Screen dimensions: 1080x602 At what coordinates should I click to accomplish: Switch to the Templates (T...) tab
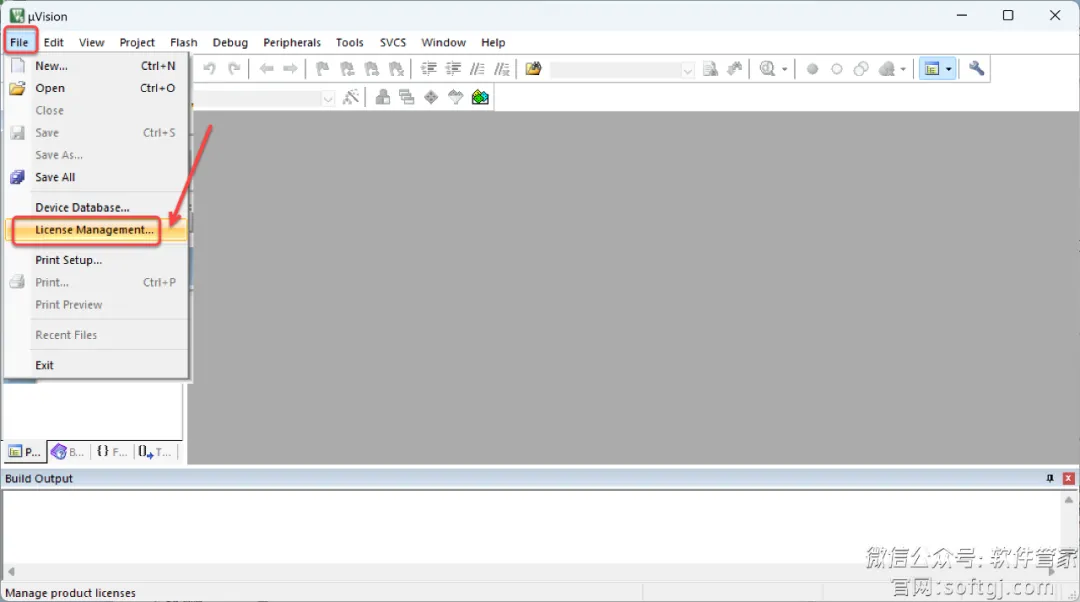point(154,452)
